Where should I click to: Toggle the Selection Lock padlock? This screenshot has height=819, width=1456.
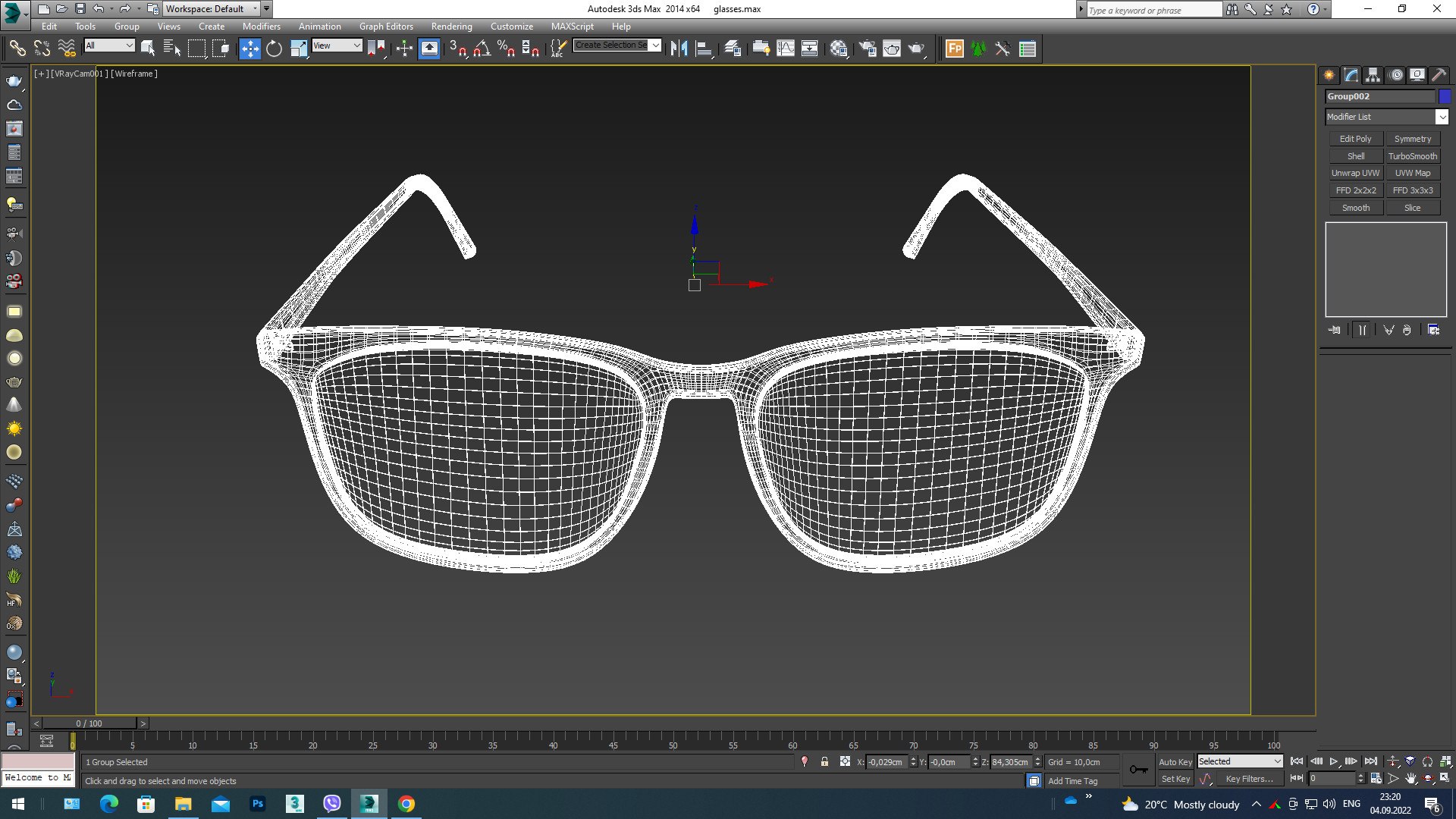pos(824,762)
